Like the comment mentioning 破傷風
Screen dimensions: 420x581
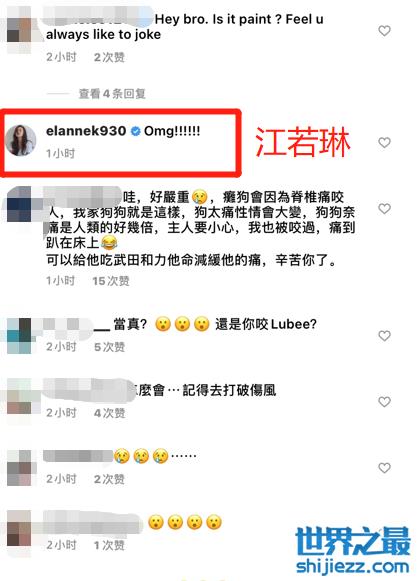(384, 402)
